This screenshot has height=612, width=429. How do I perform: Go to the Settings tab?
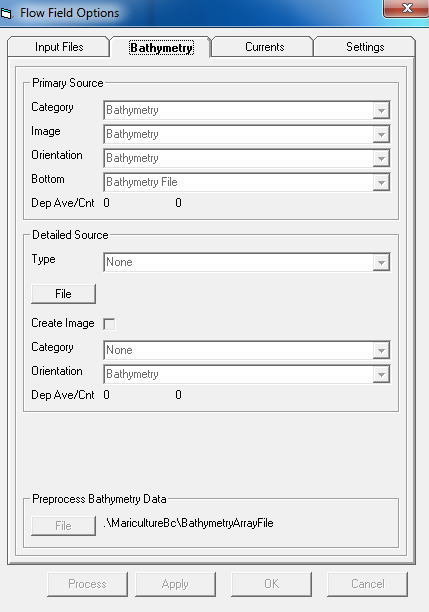(x=365, y=47)
